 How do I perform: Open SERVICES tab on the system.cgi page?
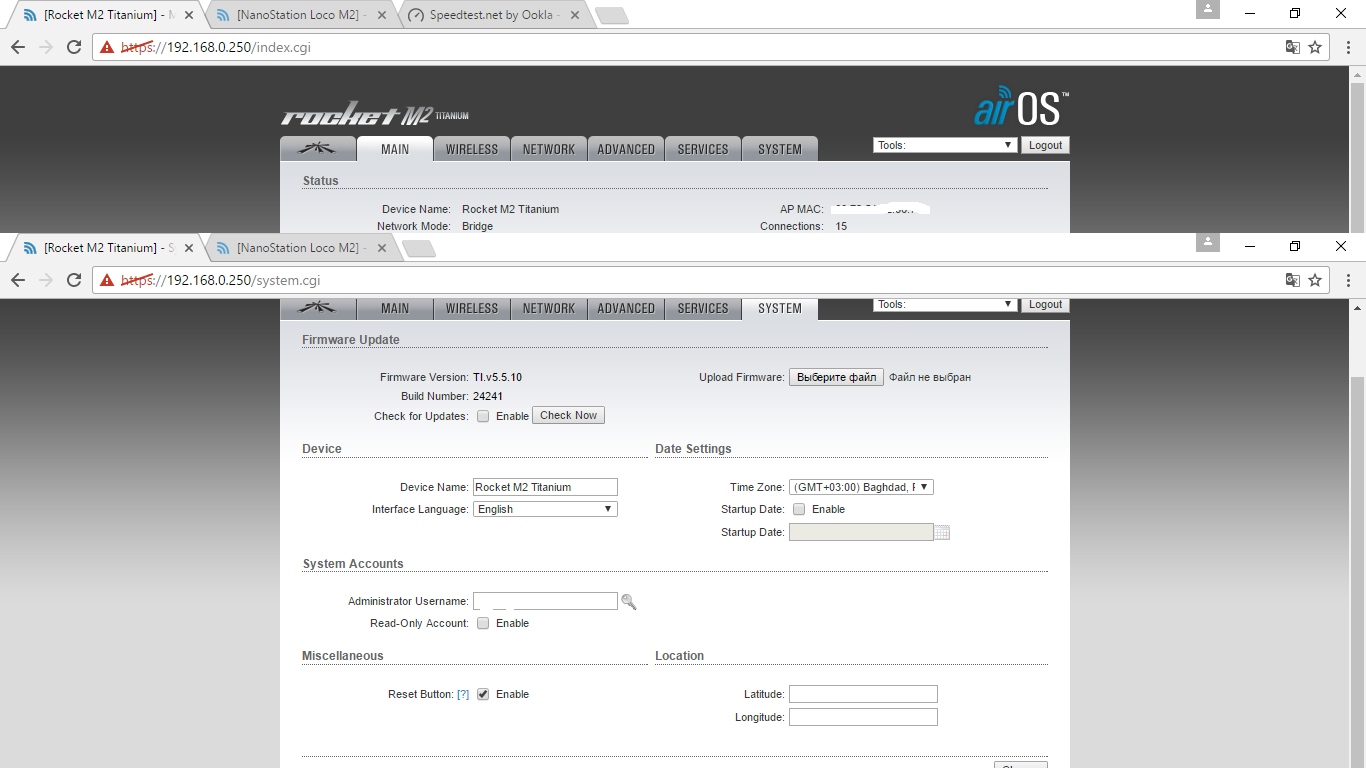pyautogui.click(x=703, y=308)
